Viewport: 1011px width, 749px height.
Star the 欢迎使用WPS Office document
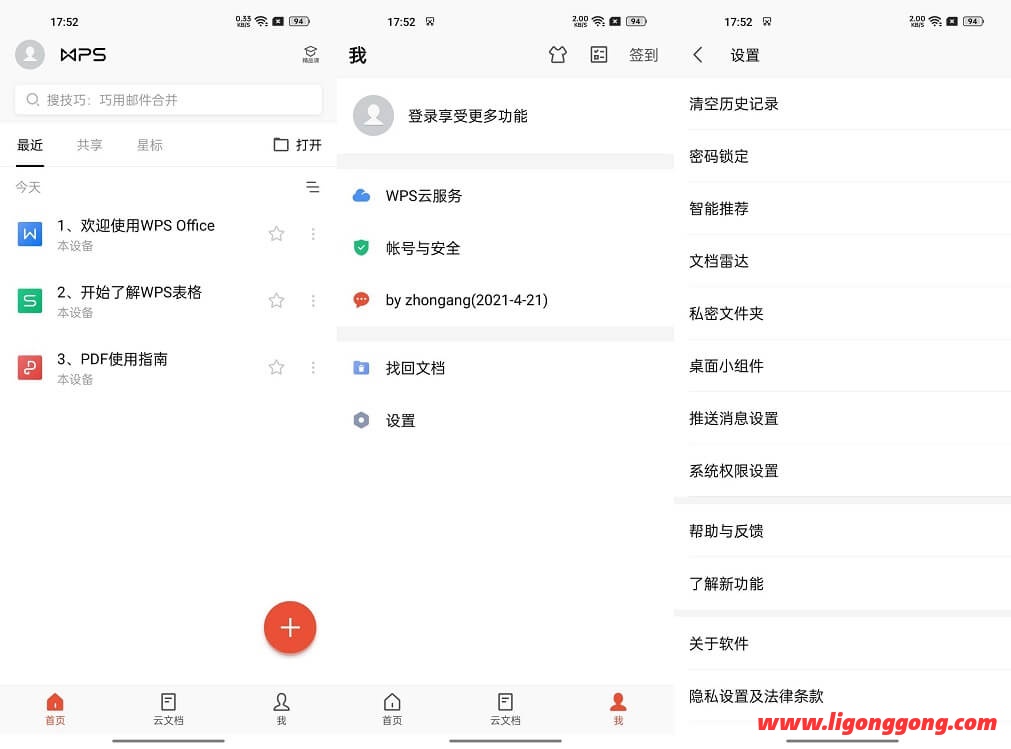pos(276,233)
